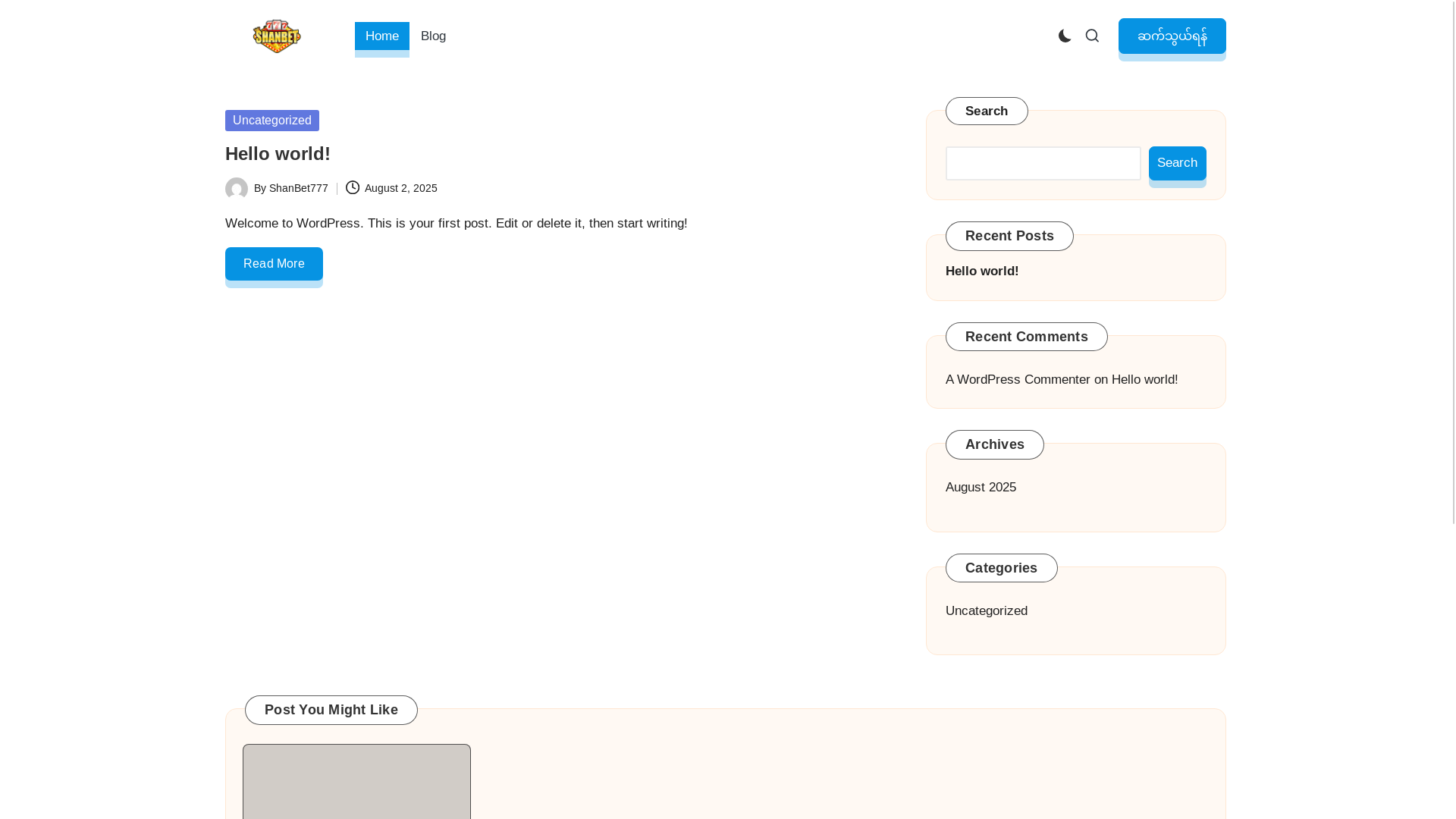Click the Recent Posts widget heading
The height and width of the screenshot is (819, 1456).
1009,236
